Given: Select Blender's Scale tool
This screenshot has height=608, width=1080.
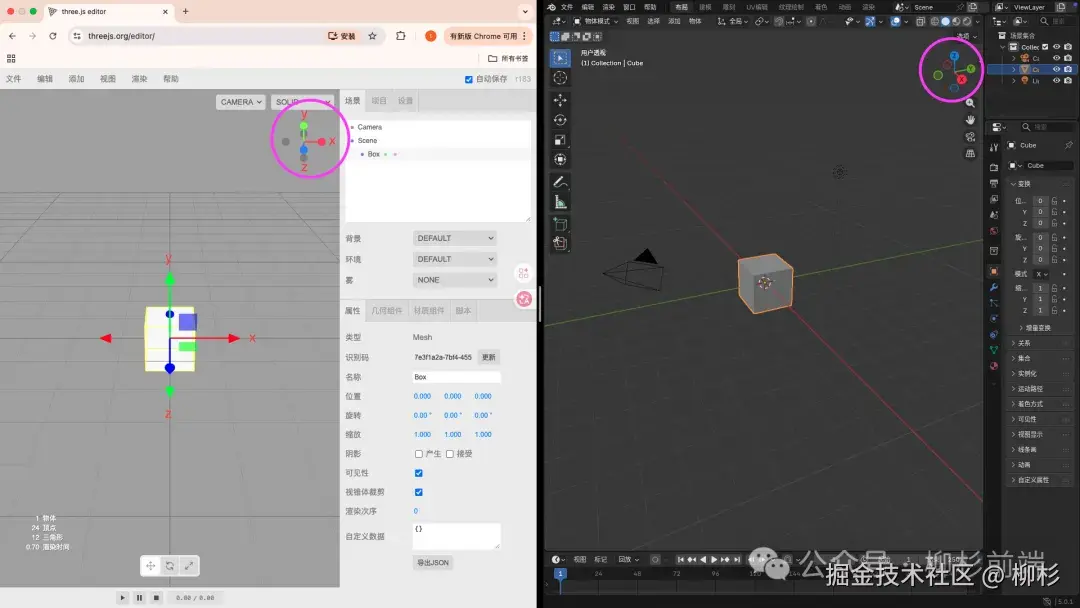Looking at the screenshot, I should click(x=560, y=140).
